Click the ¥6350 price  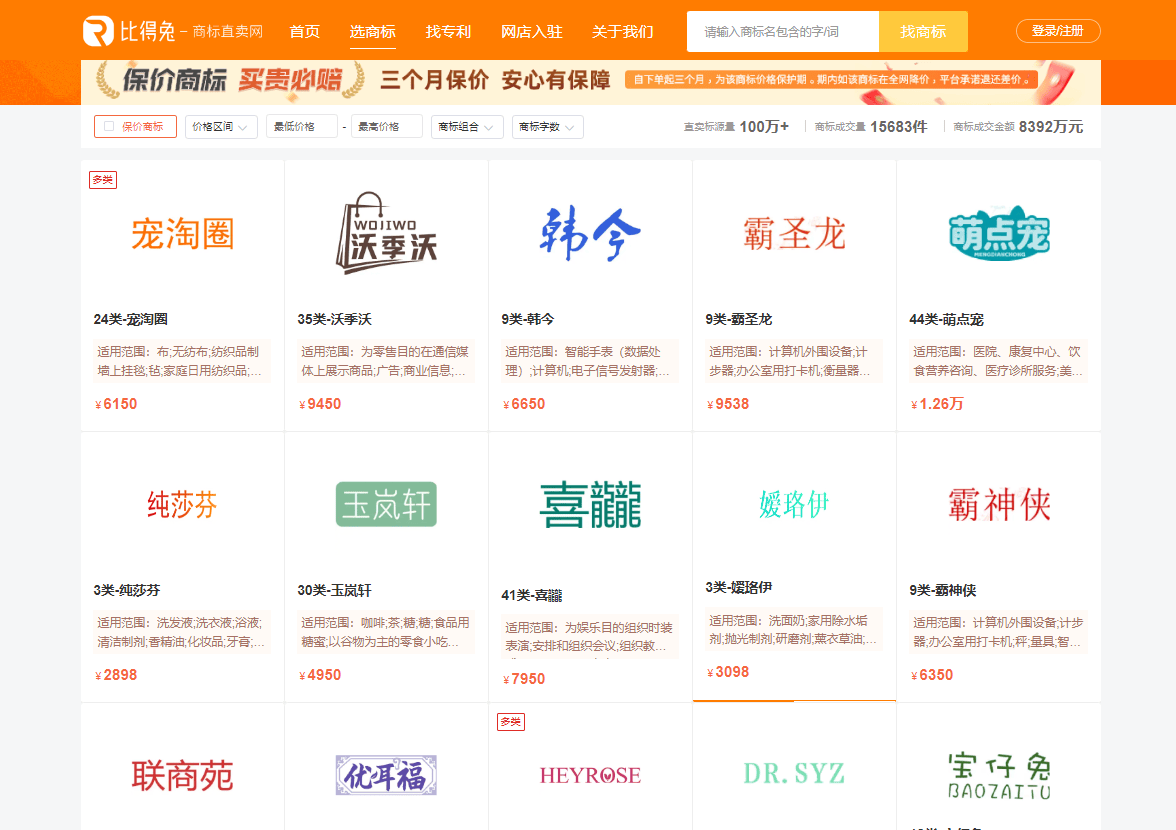932,675
